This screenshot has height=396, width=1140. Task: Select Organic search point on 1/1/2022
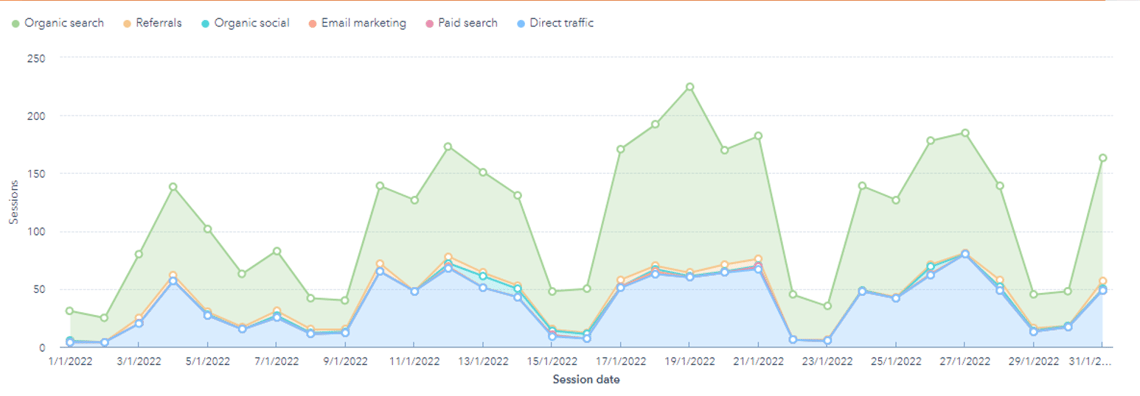pyautogui.click(x=70, y=311)
